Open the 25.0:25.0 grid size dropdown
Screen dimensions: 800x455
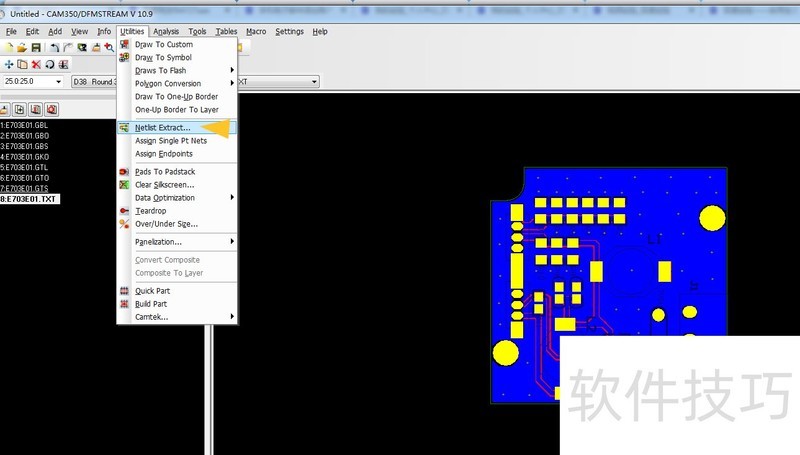59,81
